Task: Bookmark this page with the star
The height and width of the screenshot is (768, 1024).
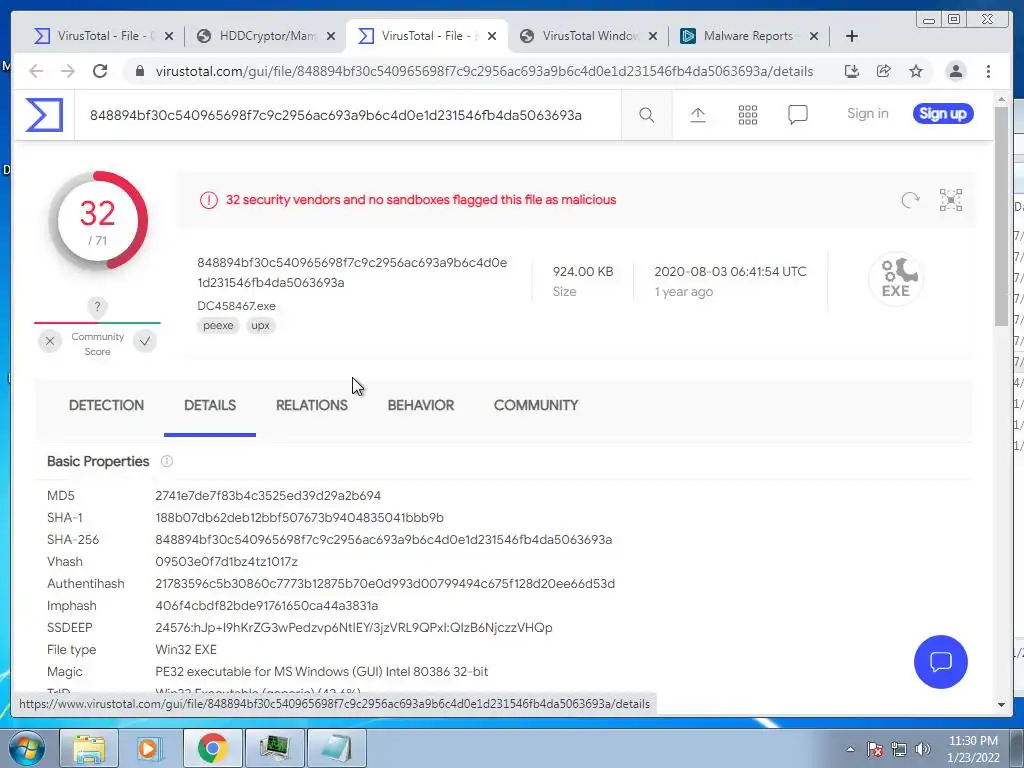Action: 916,71
